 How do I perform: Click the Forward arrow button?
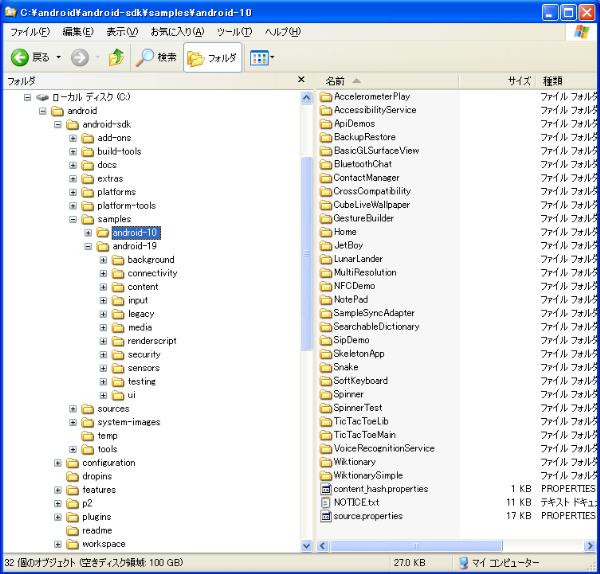80,58
